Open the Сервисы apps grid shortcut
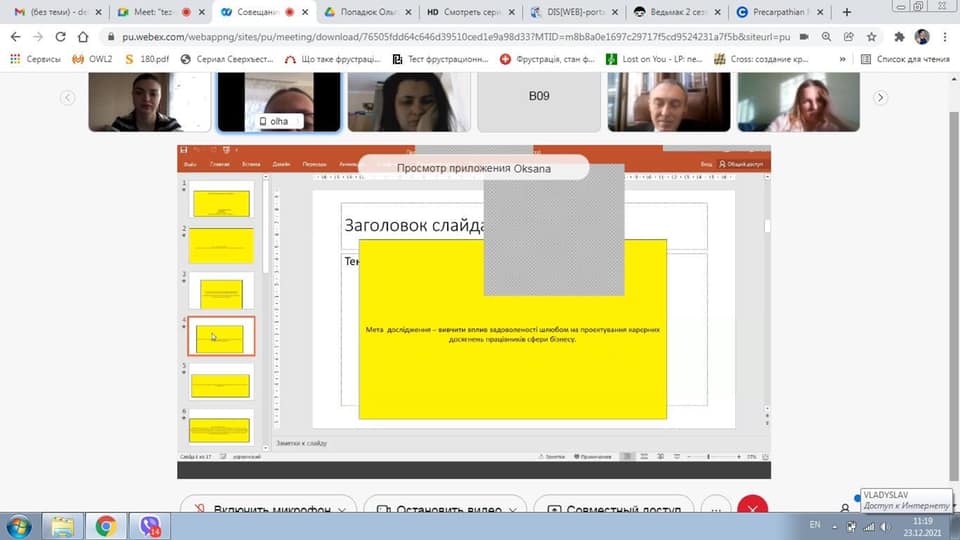 click(x=35, y=59)
